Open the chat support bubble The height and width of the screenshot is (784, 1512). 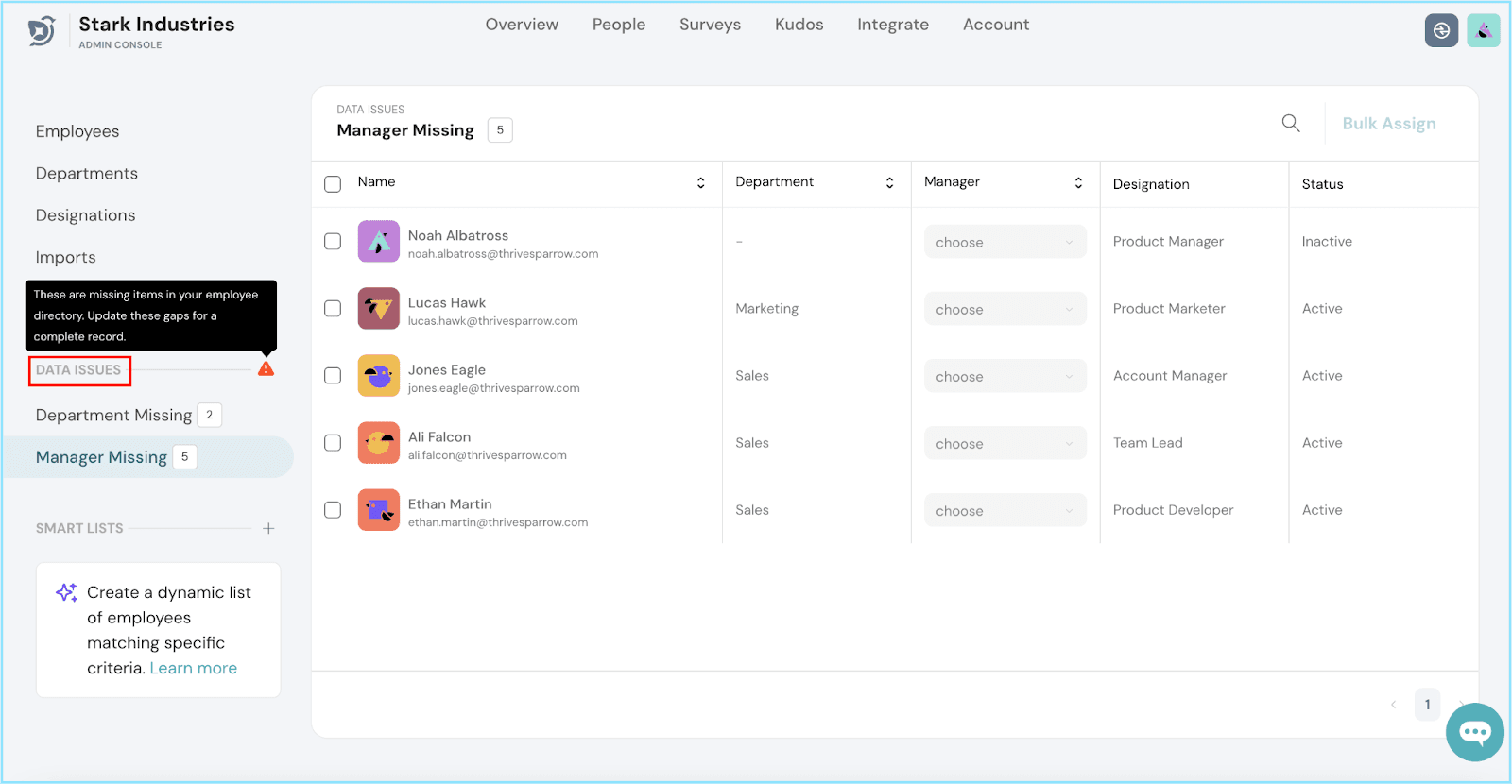(x=1474, y=732)
